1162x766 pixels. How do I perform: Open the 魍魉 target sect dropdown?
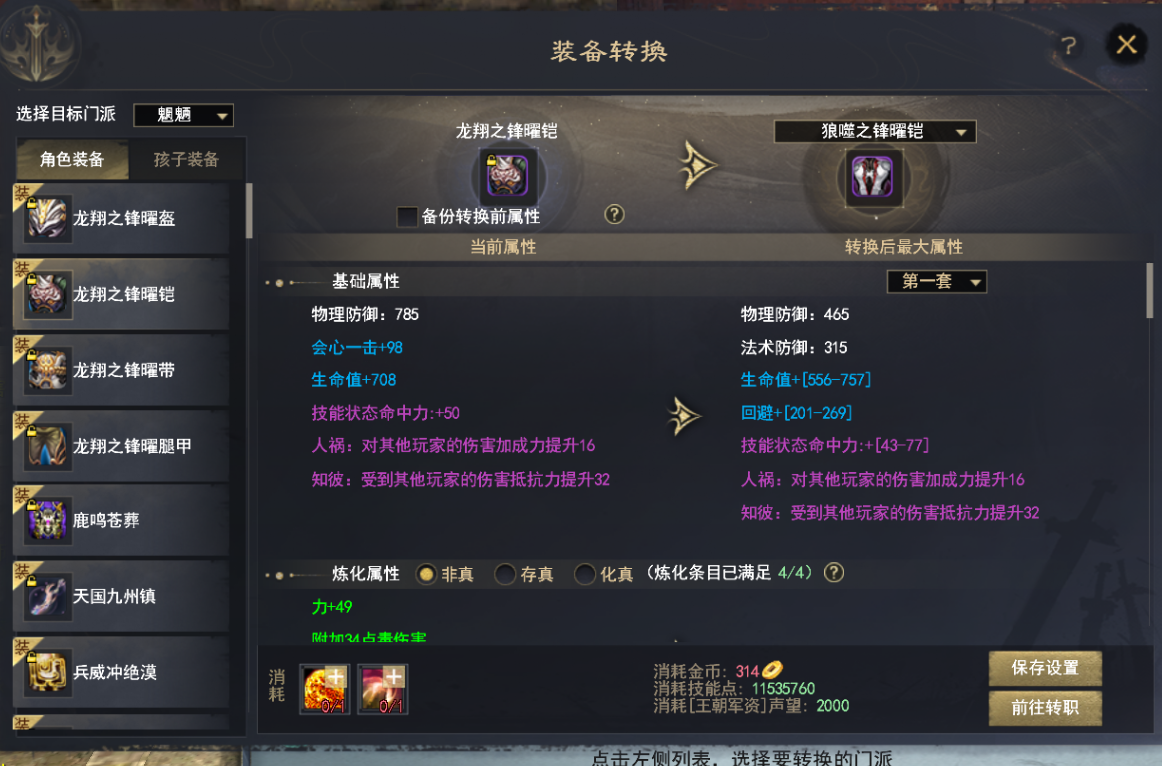click(184, 115)
